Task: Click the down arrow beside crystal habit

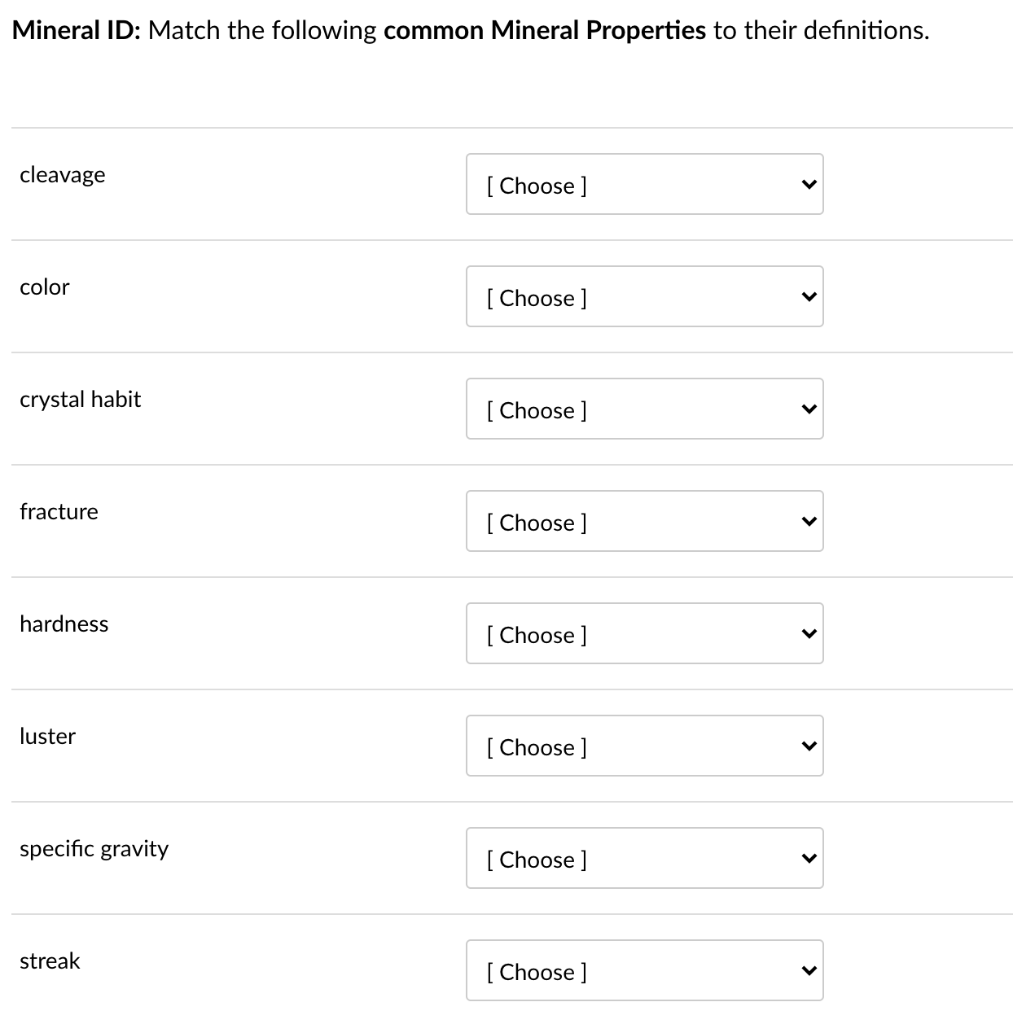Action: (809, 409)
